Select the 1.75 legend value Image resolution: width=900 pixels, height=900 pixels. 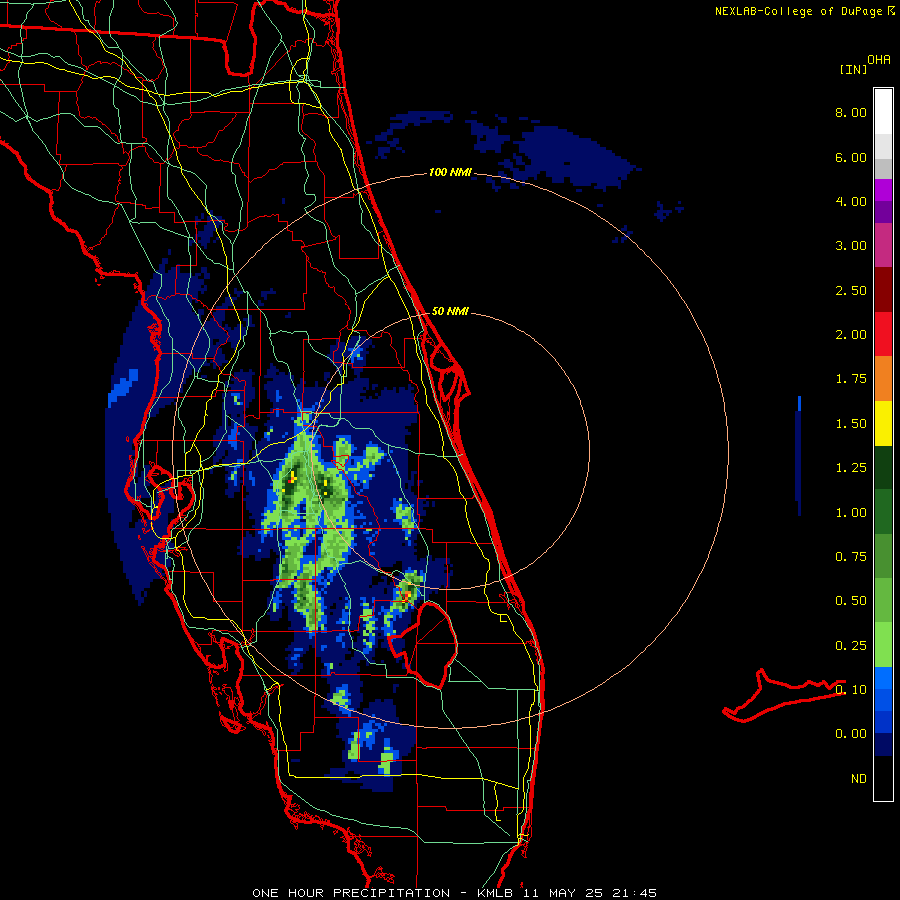coord(851,379)
